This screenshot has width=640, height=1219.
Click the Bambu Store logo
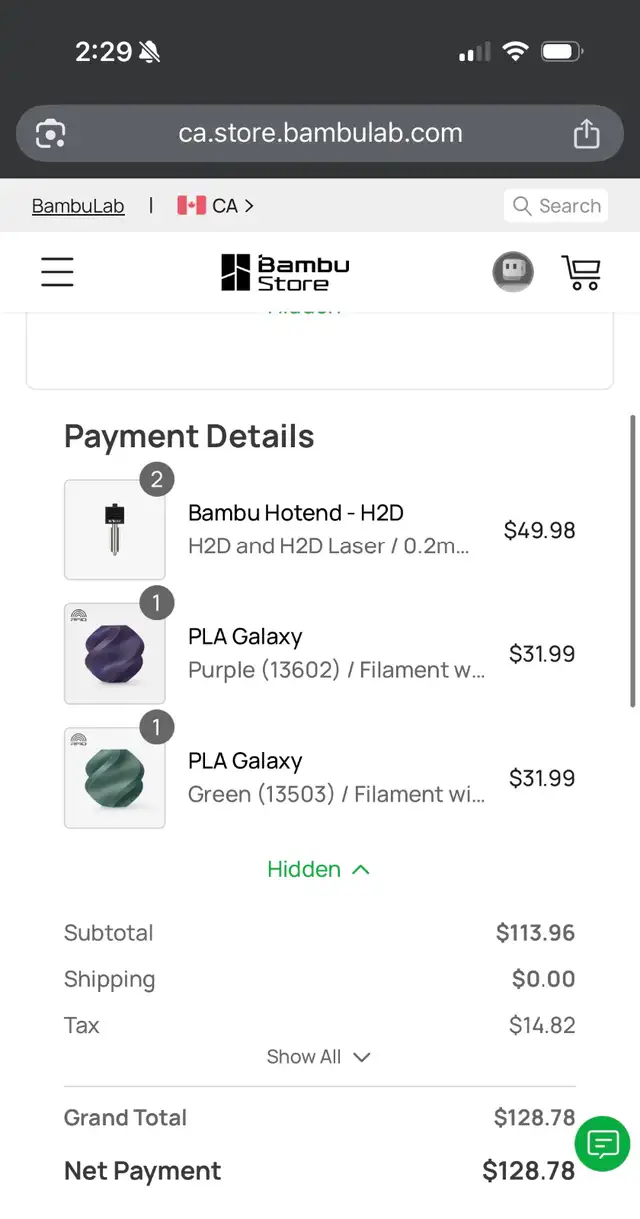[x=283, y=271]
